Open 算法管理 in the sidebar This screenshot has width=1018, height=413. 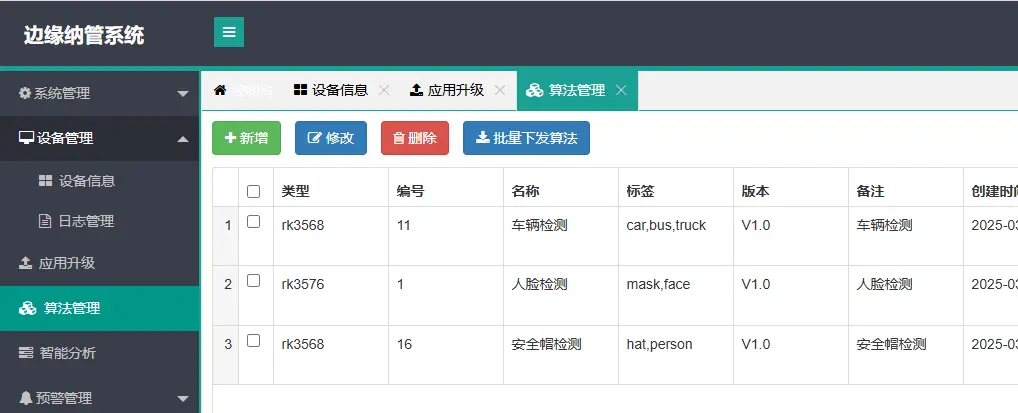pyautogui.click(x=99, y=308)
